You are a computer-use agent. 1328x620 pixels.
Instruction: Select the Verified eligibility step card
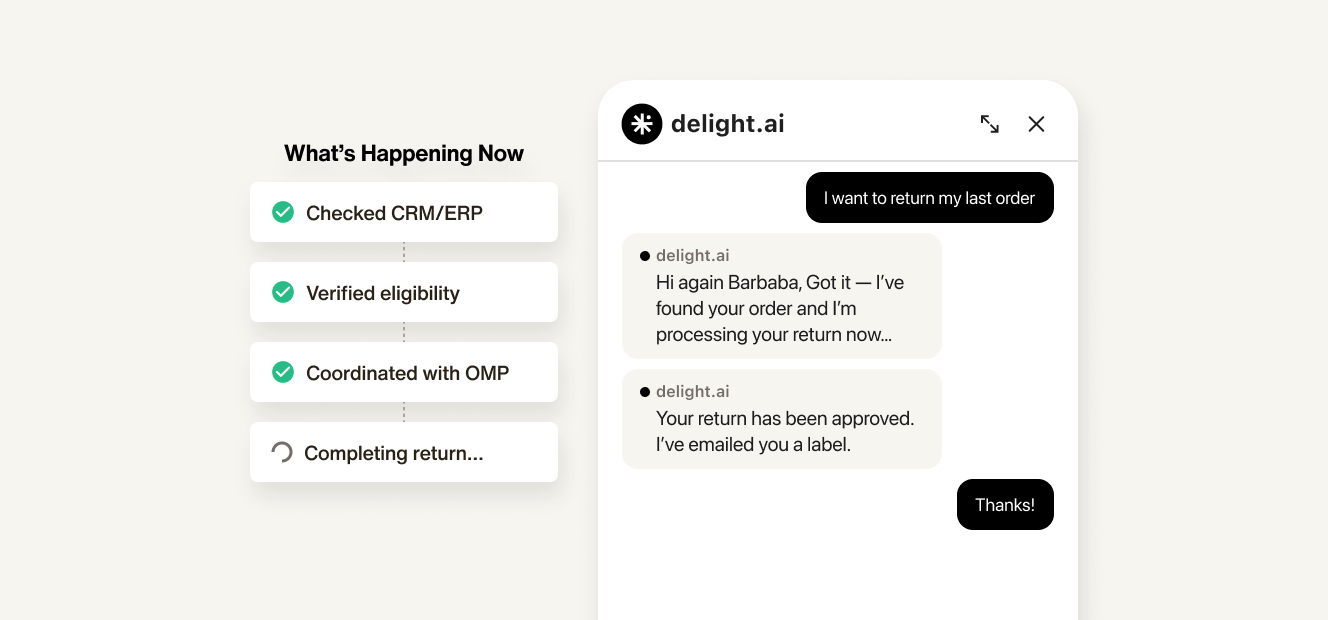[404, 292]
